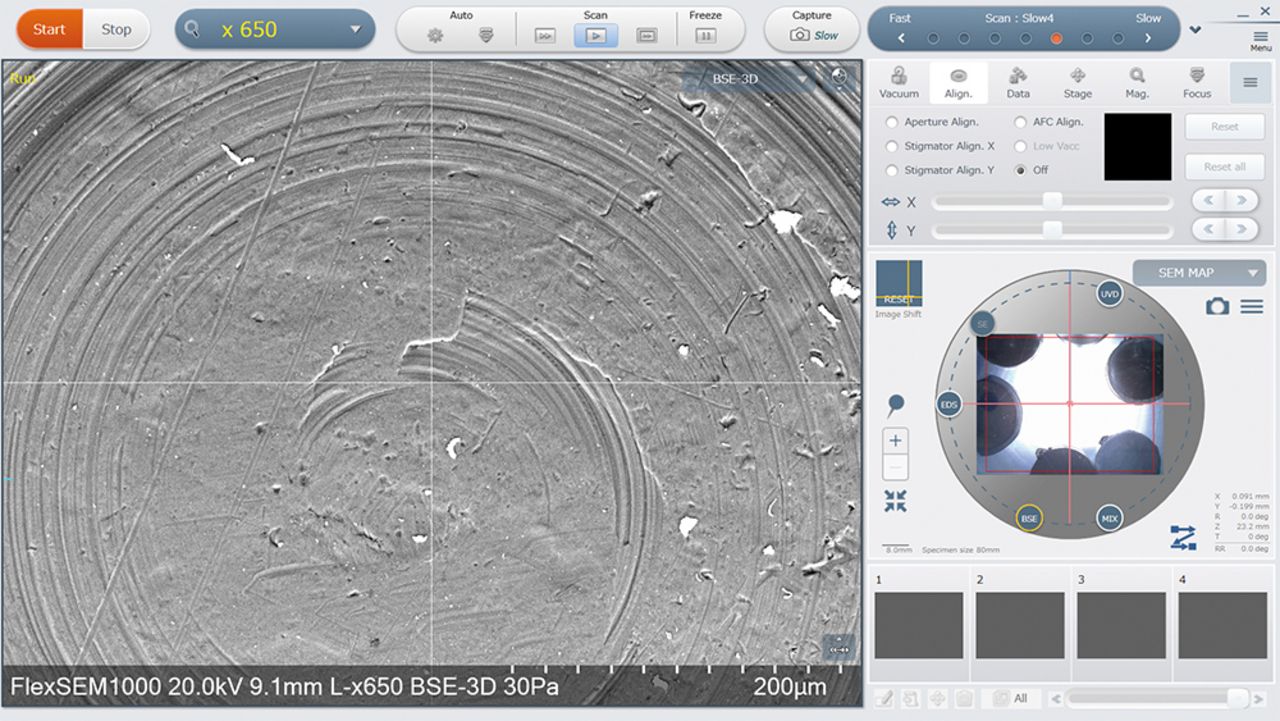Select the UVD detector badge

(1109, 295)
